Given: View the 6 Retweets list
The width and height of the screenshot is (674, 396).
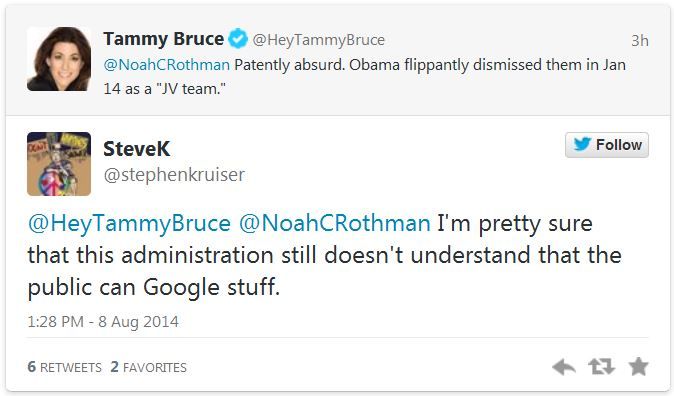Looking at the screenshot, I should 64,367.
